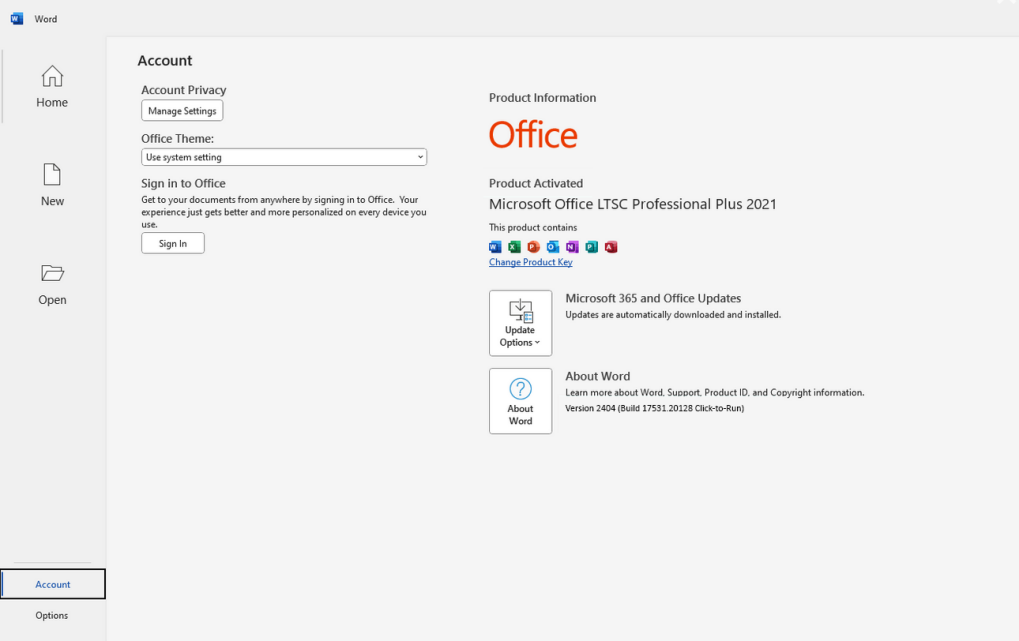1019x641 pixels.
Task: Go to the Home page
Action: pos(52,86)
